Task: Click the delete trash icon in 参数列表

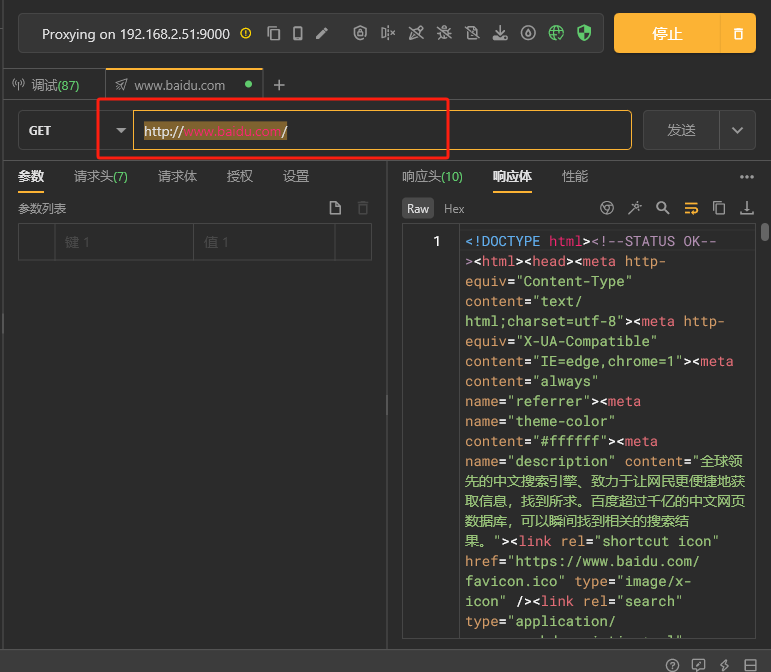Action: point(363,208)
